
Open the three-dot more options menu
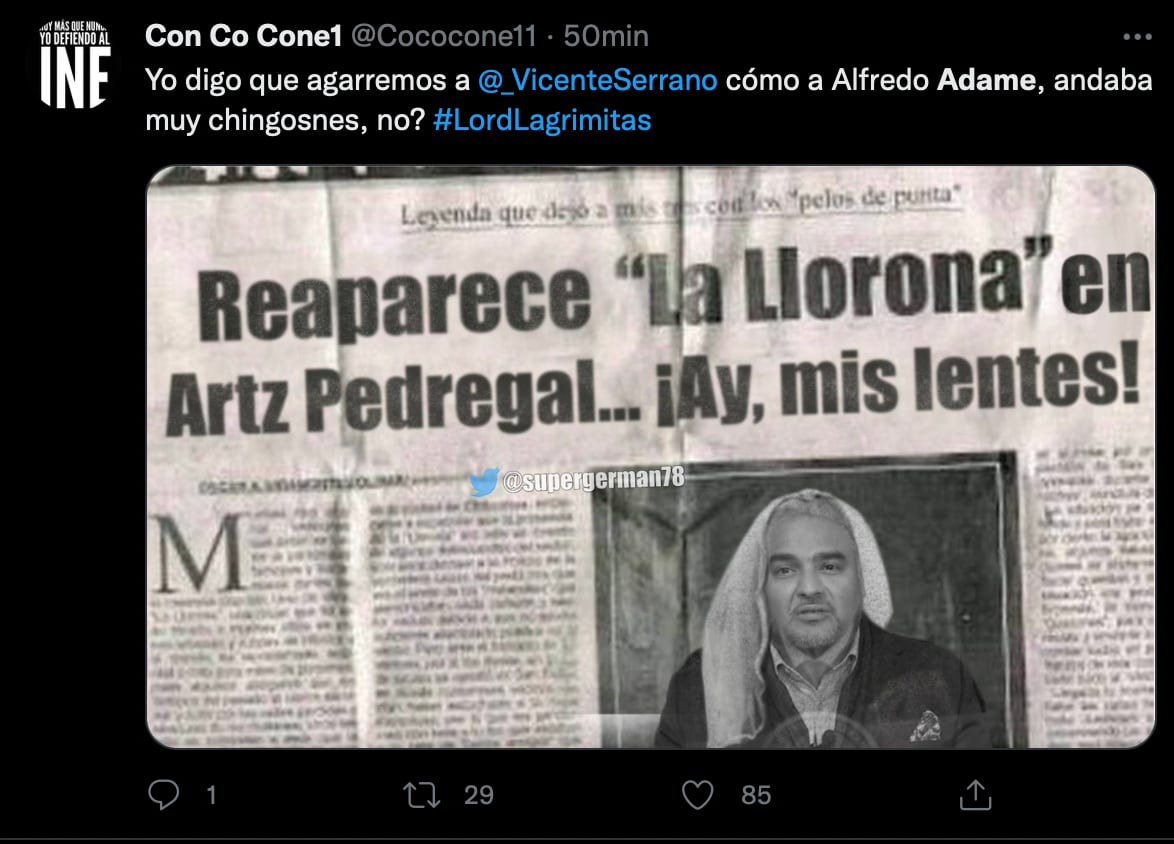[x=1137, y=37]
